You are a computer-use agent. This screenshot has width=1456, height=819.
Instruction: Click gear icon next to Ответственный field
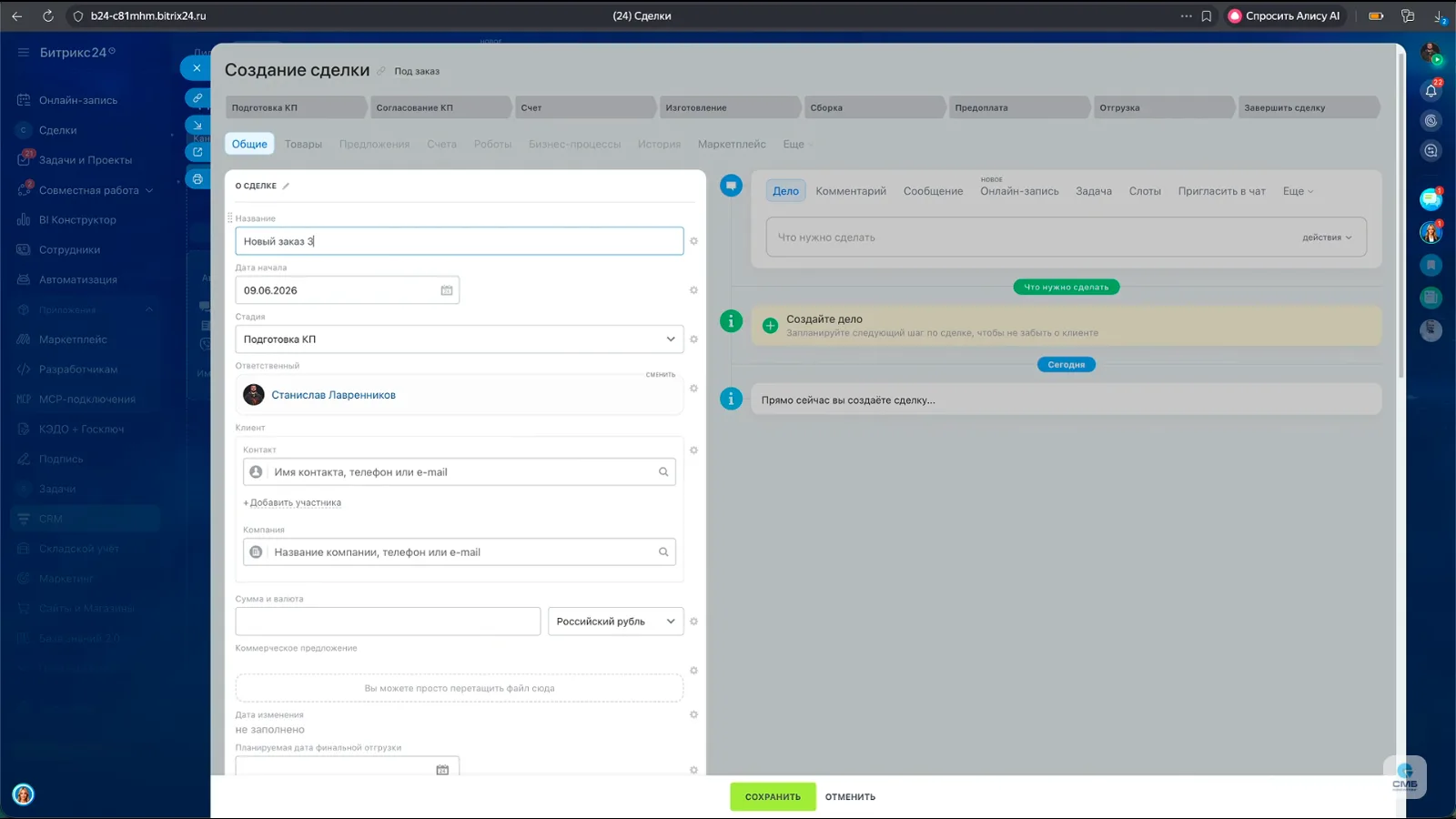tap(693, 389)
